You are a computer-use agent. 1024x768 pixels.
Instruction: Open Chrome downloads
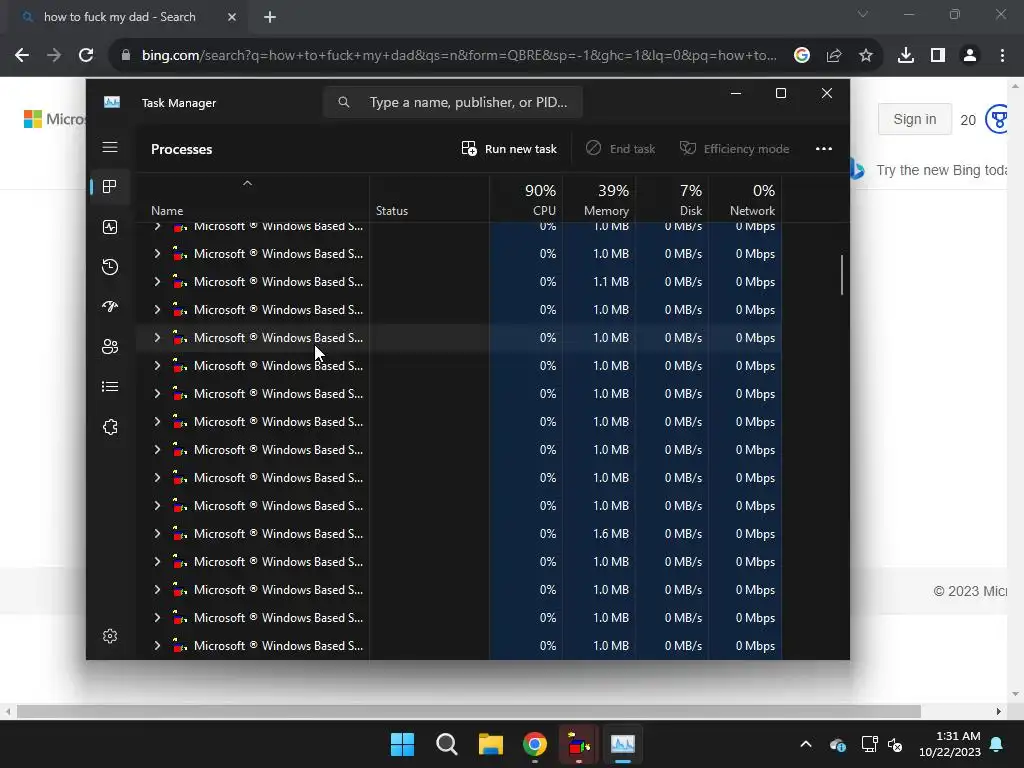(906, 56)
